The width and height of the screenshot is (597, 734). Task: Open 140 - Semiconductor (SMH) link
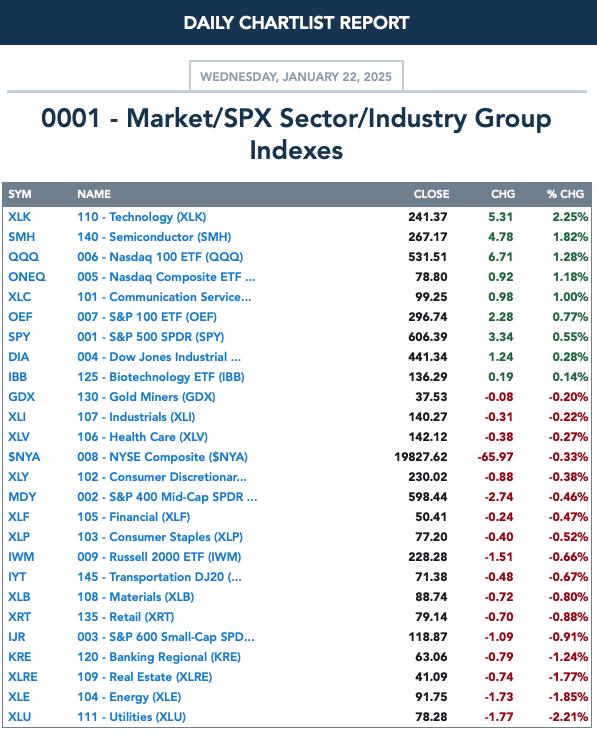coord(154,237)
